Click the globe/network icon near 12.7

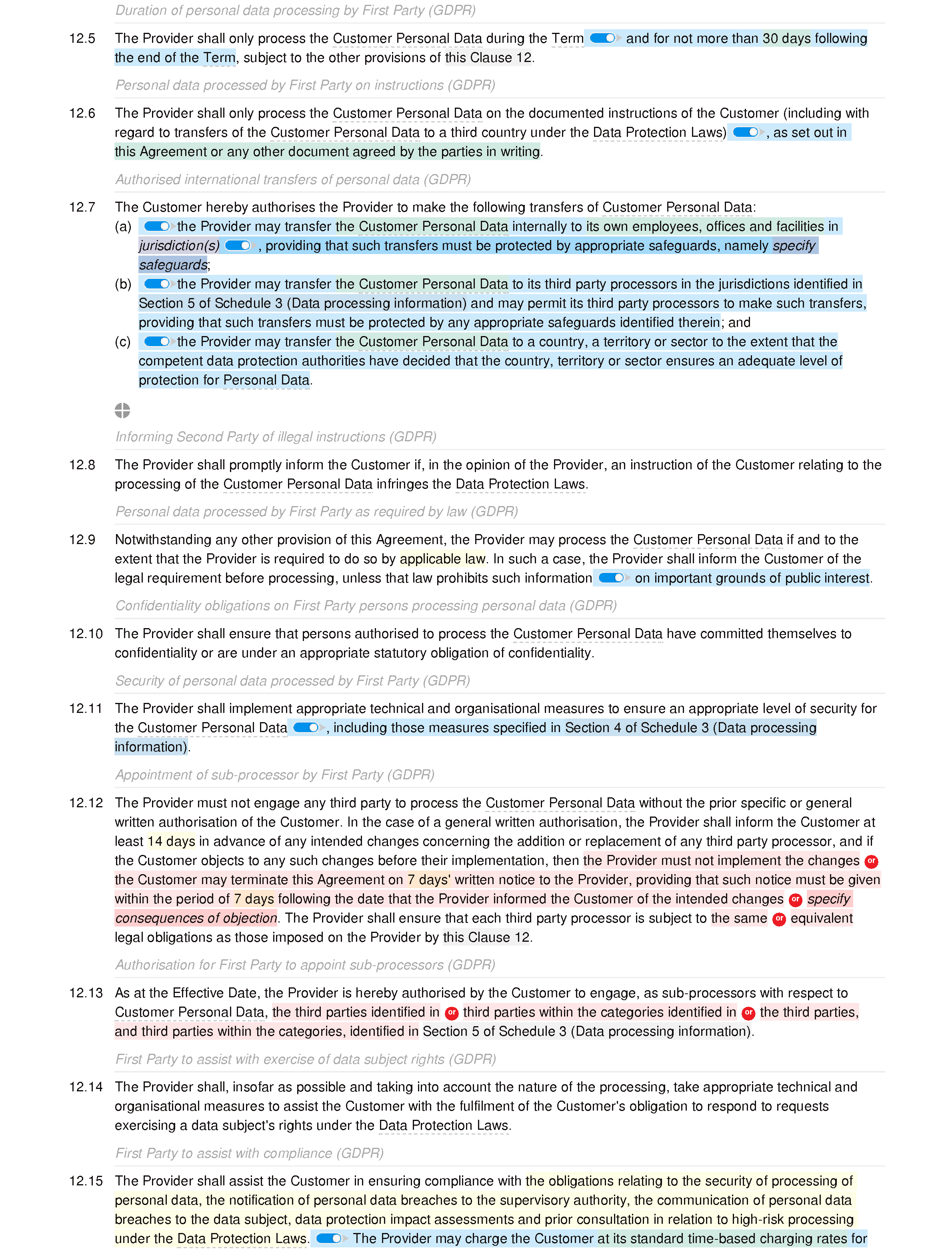122,411
